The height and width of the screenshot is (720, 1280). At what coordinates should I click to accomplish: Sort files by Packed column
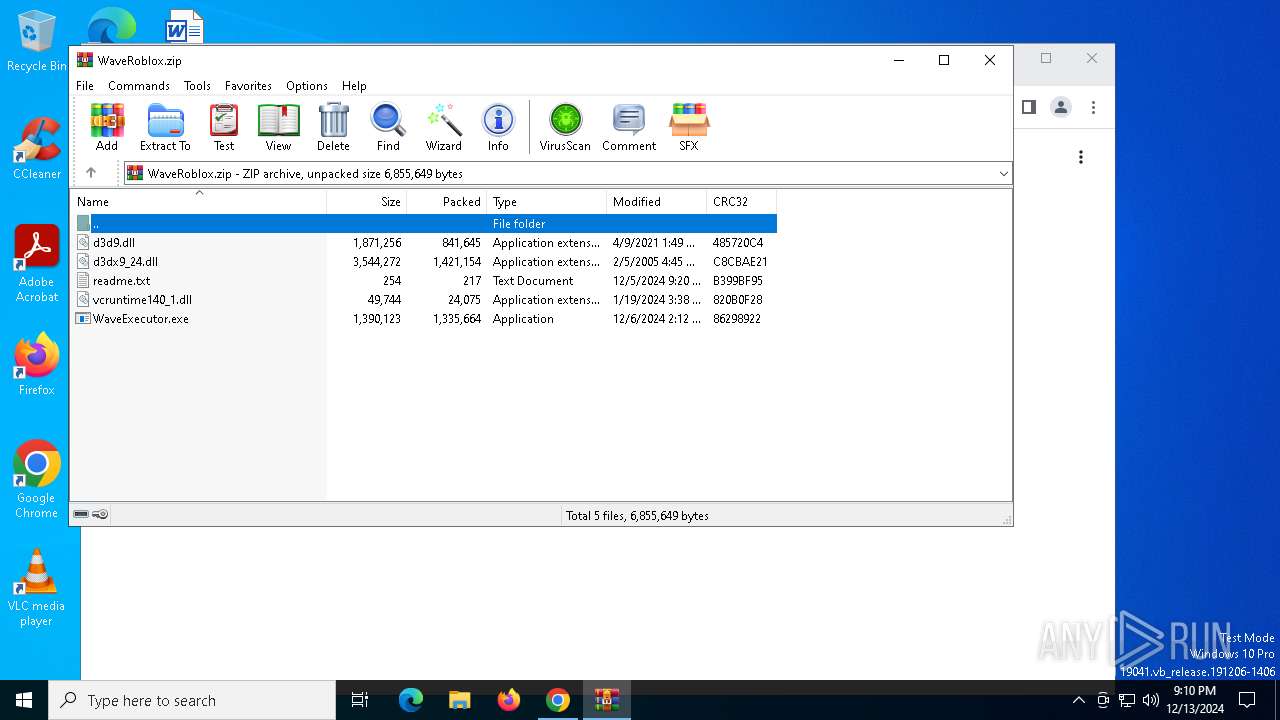click(446, 202)
